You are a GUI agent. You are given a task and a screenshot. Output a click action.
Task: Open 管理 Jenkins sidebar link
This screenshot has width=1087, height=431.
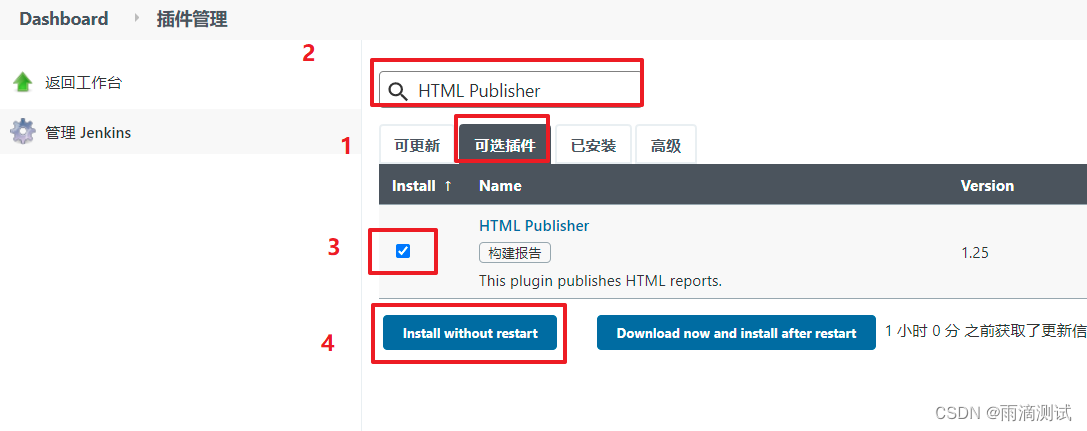coord(88,132)
